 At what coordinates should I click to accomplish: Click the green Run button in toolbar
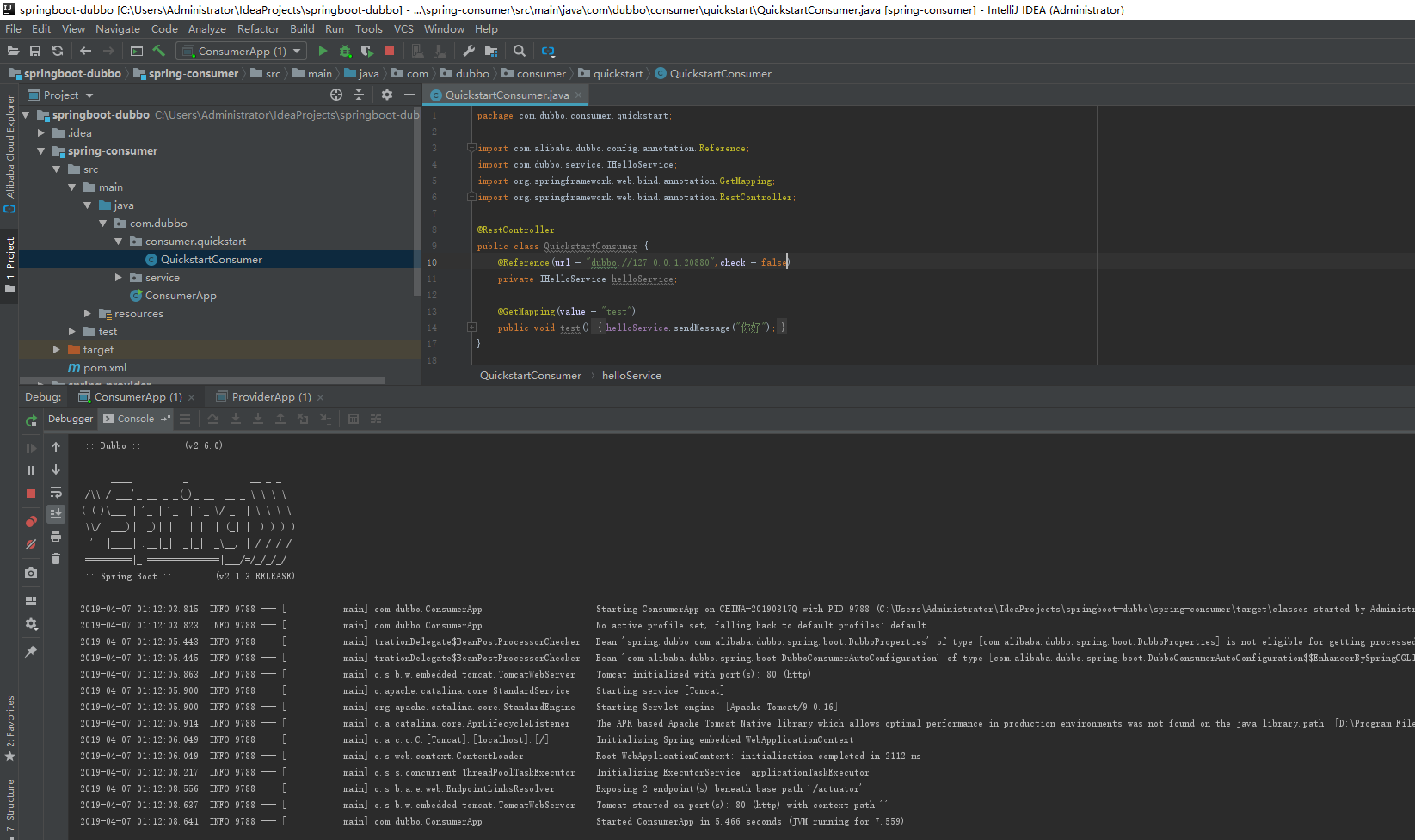coord(323,52)
